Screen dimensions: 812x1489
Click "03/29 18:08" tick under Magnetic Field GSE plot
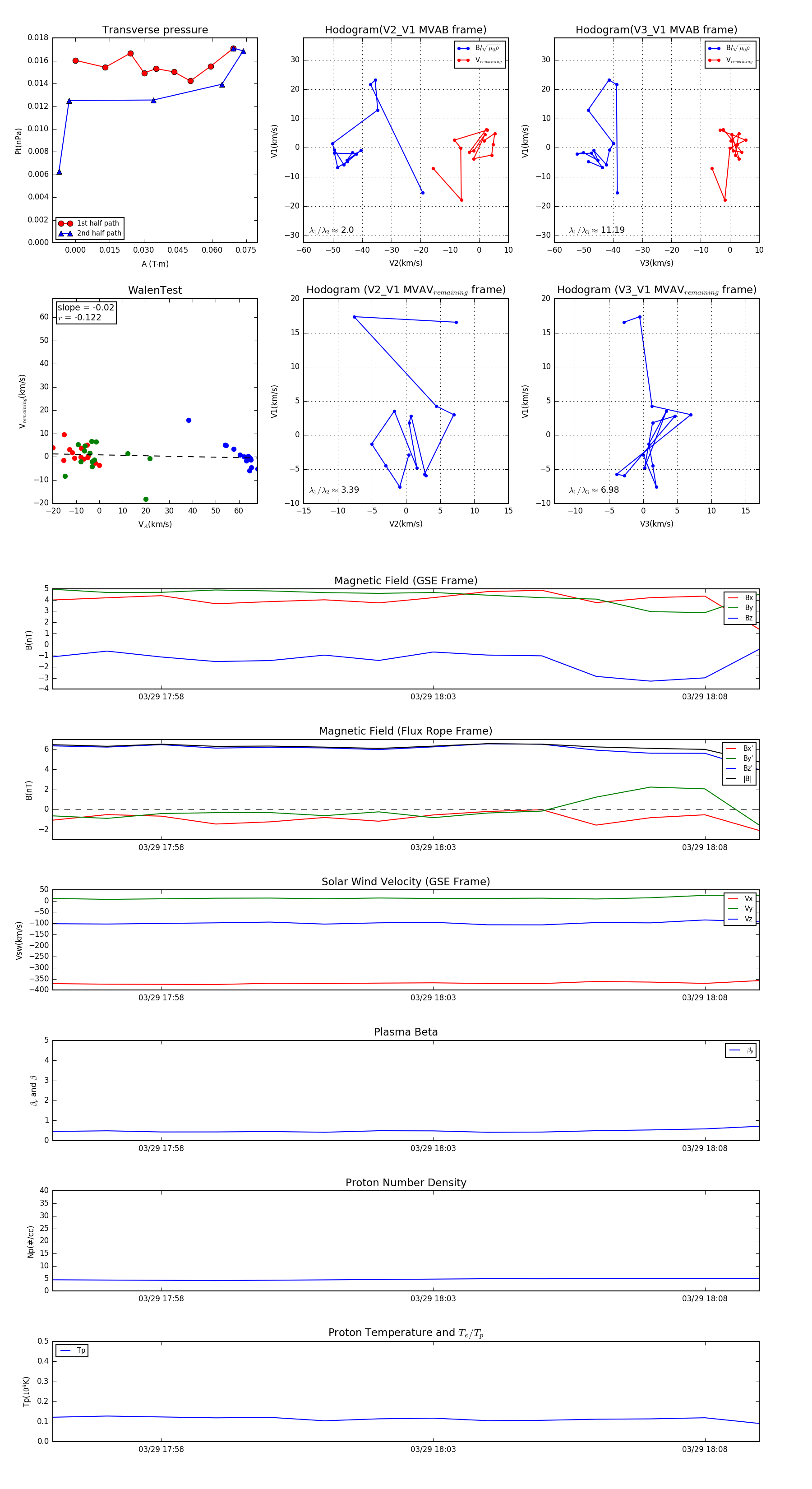(x=705, y=697)
